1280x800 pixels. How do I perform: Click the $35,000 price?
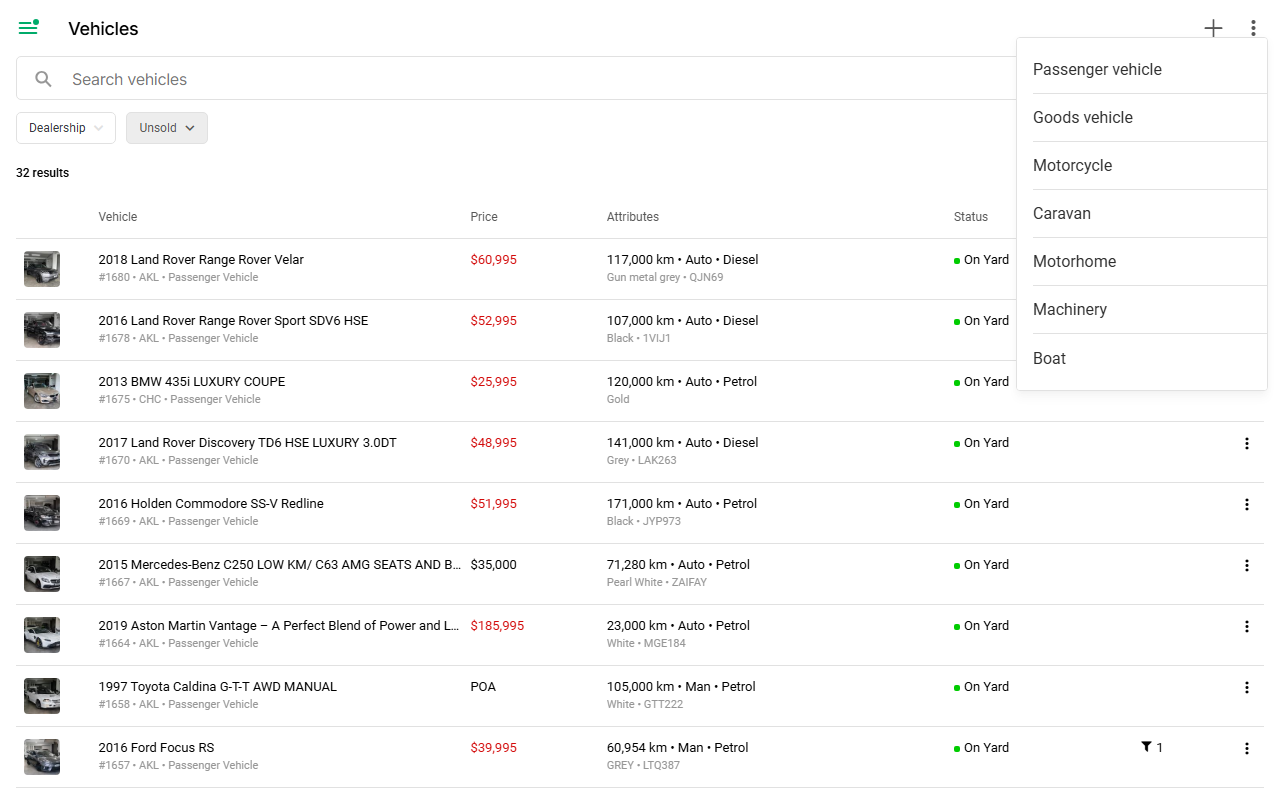click(494, 565)
